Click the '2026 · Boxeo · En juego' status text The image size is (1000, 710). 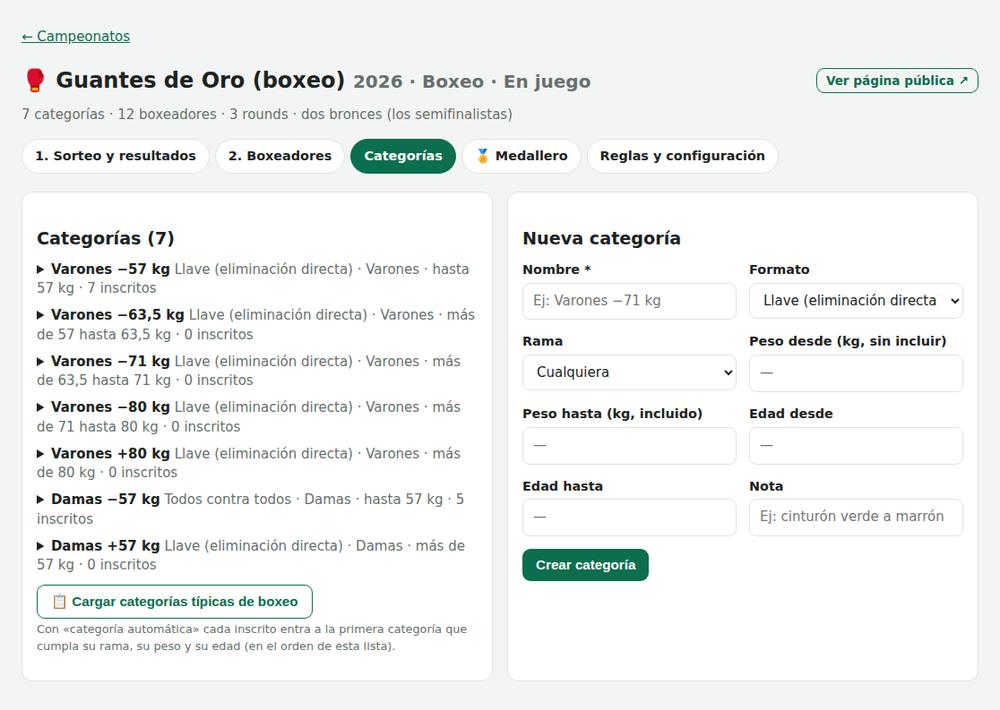coord(472,82)
